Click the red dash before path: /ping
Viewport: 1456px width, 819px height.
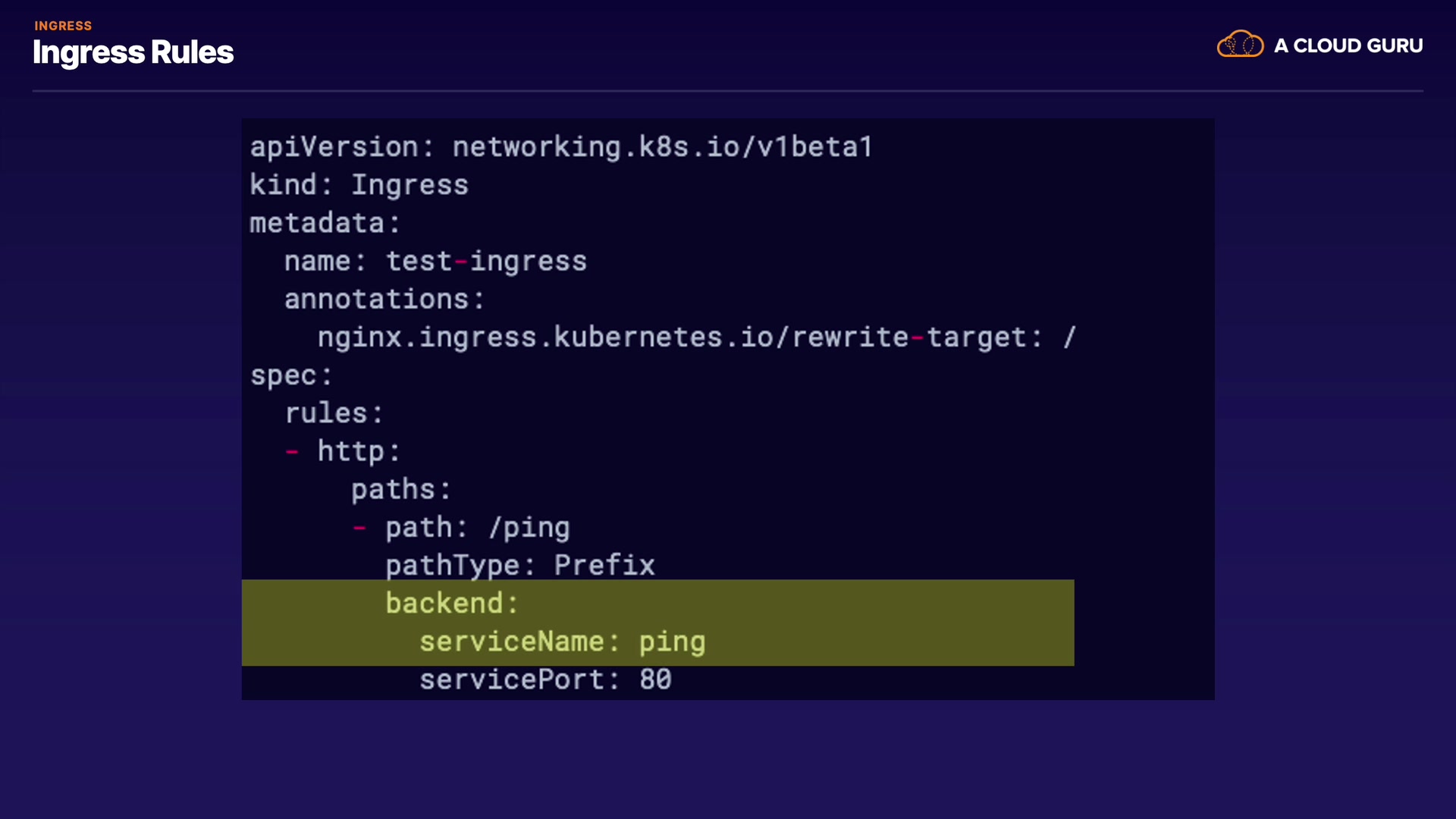tap(359, 528)
